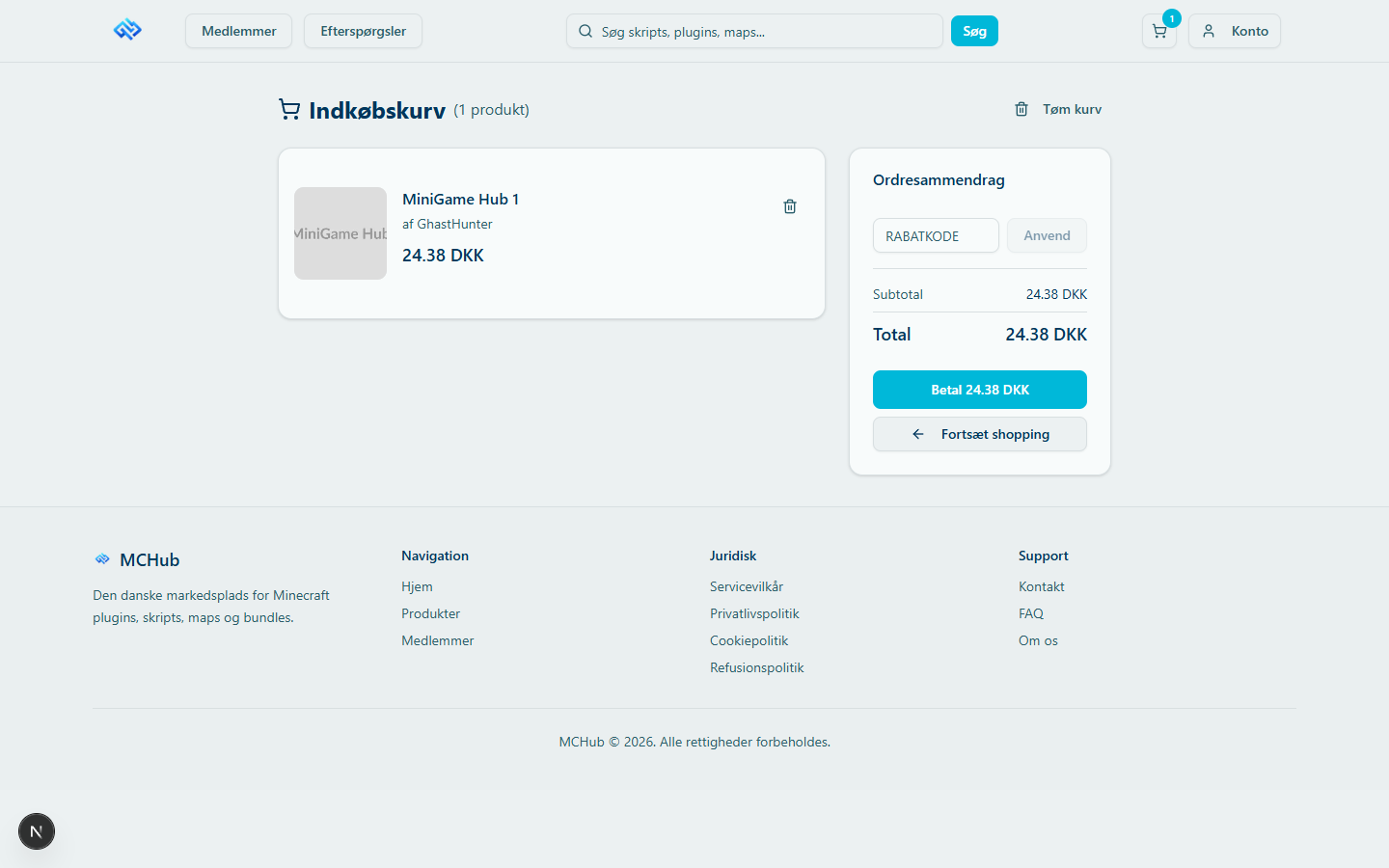Click the Total 24.38 DKK amount
Viewport: 1389px width, 868px height.
point(1046,335)
